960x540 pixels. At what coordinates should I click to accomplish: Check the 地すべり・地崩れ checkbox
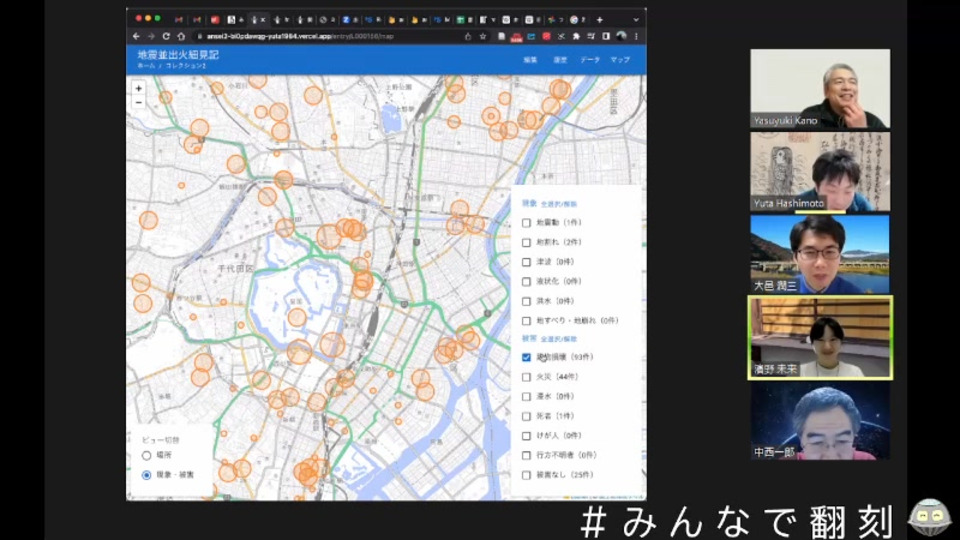coord(526,321)
